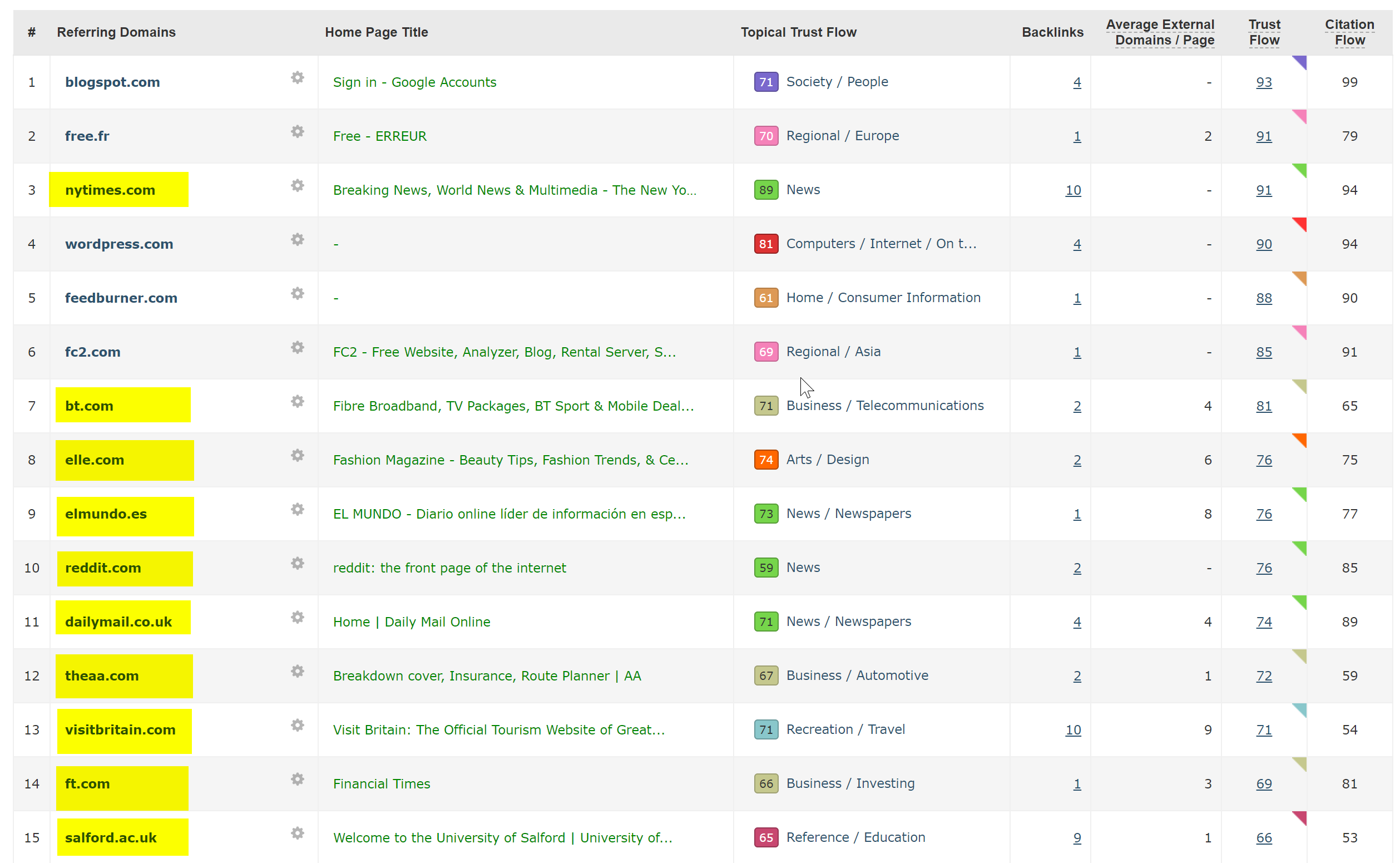Screen dimensions: 1400x863
Task: Sort by Home Page Title header
Action: [377, 32]
